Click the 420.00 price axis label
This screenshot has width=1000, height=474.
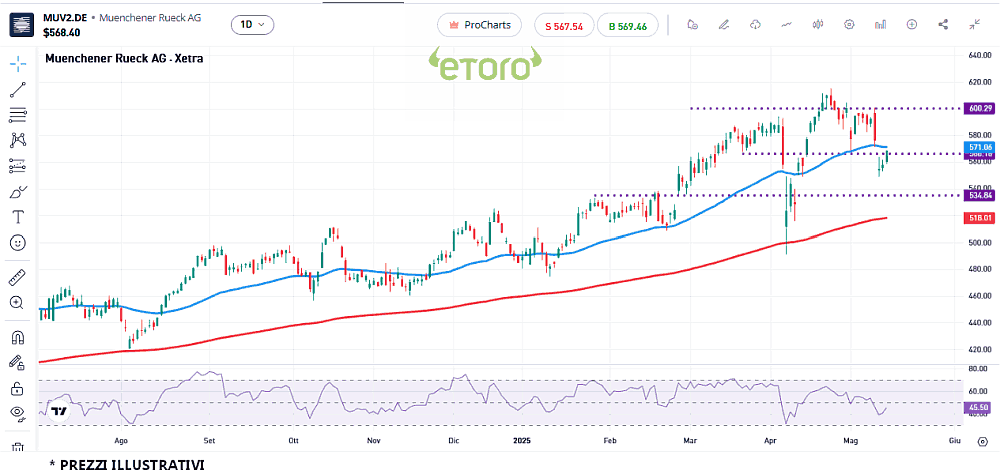pyautogui.click(x=980, y=350)
